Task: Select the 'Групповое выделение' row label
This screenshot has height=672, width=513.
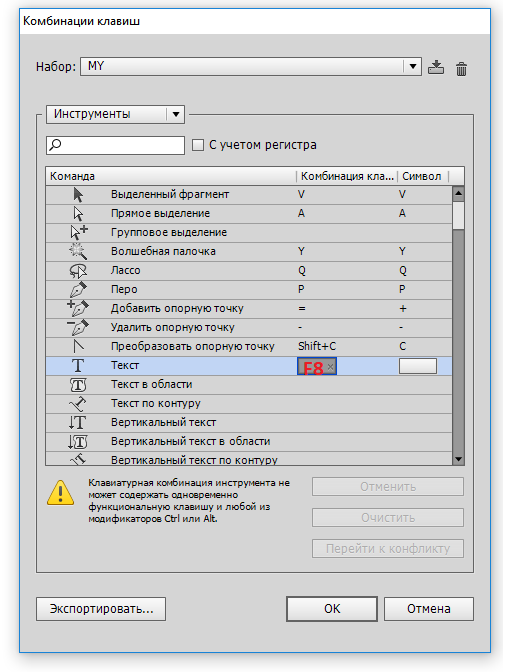Action: (x=169, y=232)
